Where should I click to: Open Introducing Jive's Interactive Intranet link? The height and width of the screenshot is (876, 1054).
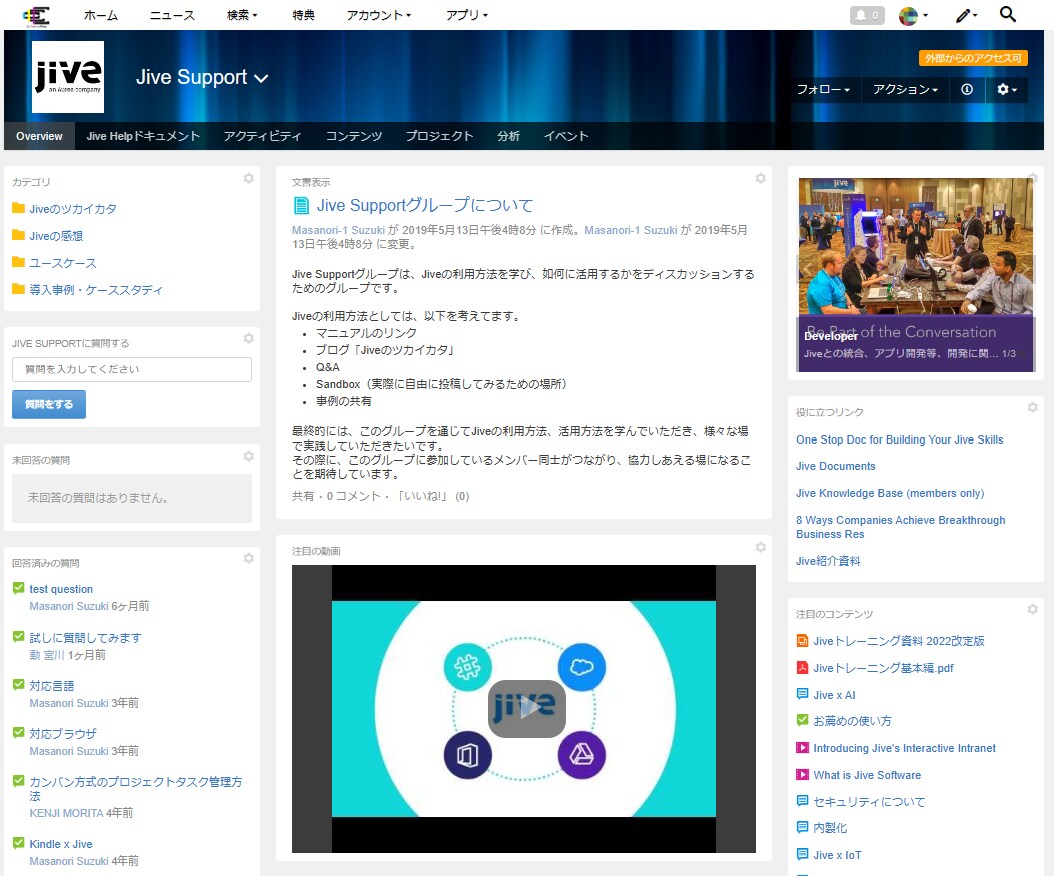pyautogui.click(x=904, y=748)
